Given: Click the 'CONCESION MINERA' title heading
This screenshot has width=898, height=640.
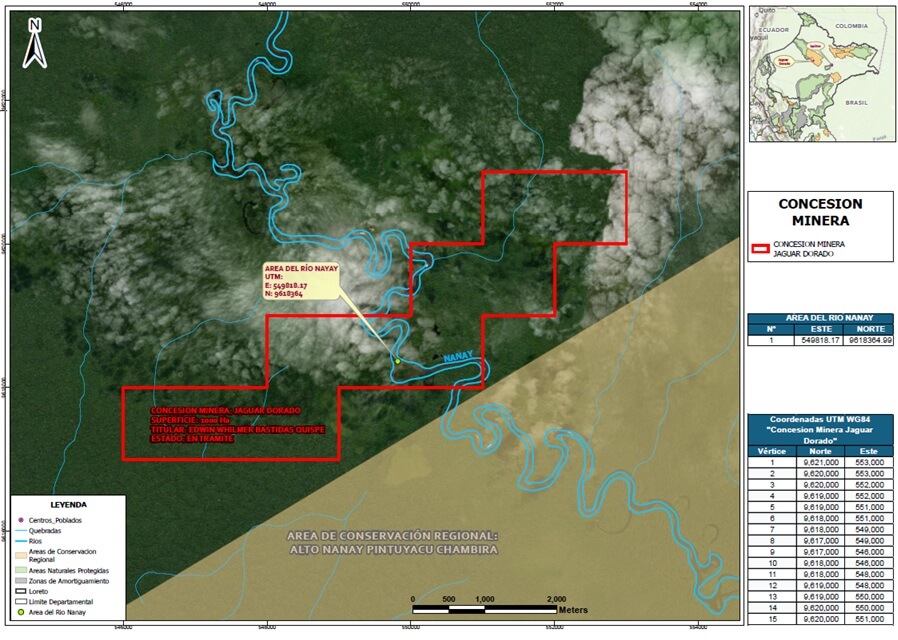Looking at the screenshot, I should point(820,212).
